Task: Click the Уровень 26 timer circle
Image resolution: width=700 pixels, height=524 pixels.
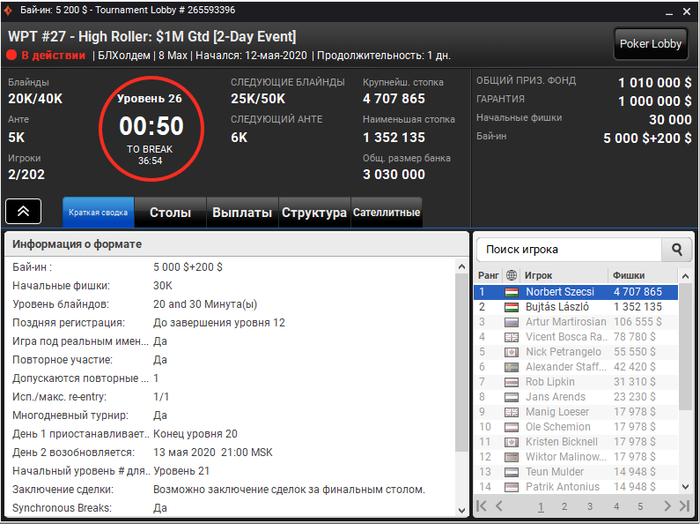Action: point(151,129)
